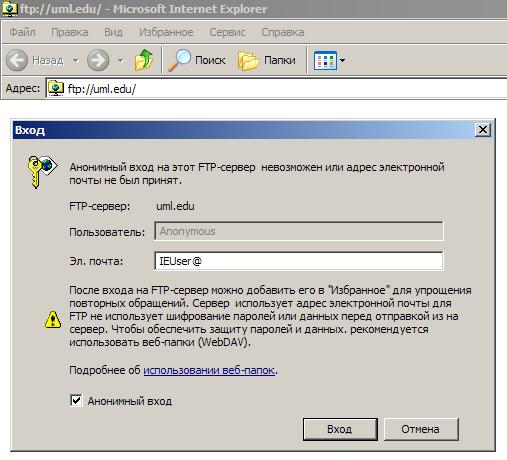Open the Views dropdown arrow
Screen dimensions: 507x460
pos(342,61)
